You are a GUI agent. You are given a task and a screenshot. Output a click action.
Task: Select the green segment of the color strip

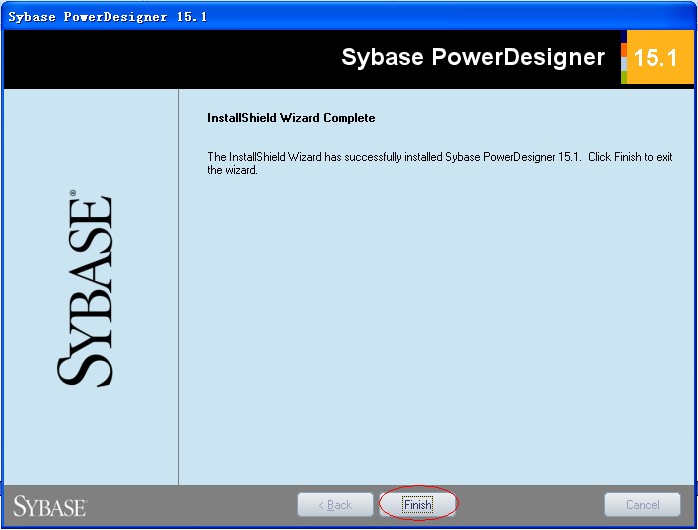tap(623, 77)
